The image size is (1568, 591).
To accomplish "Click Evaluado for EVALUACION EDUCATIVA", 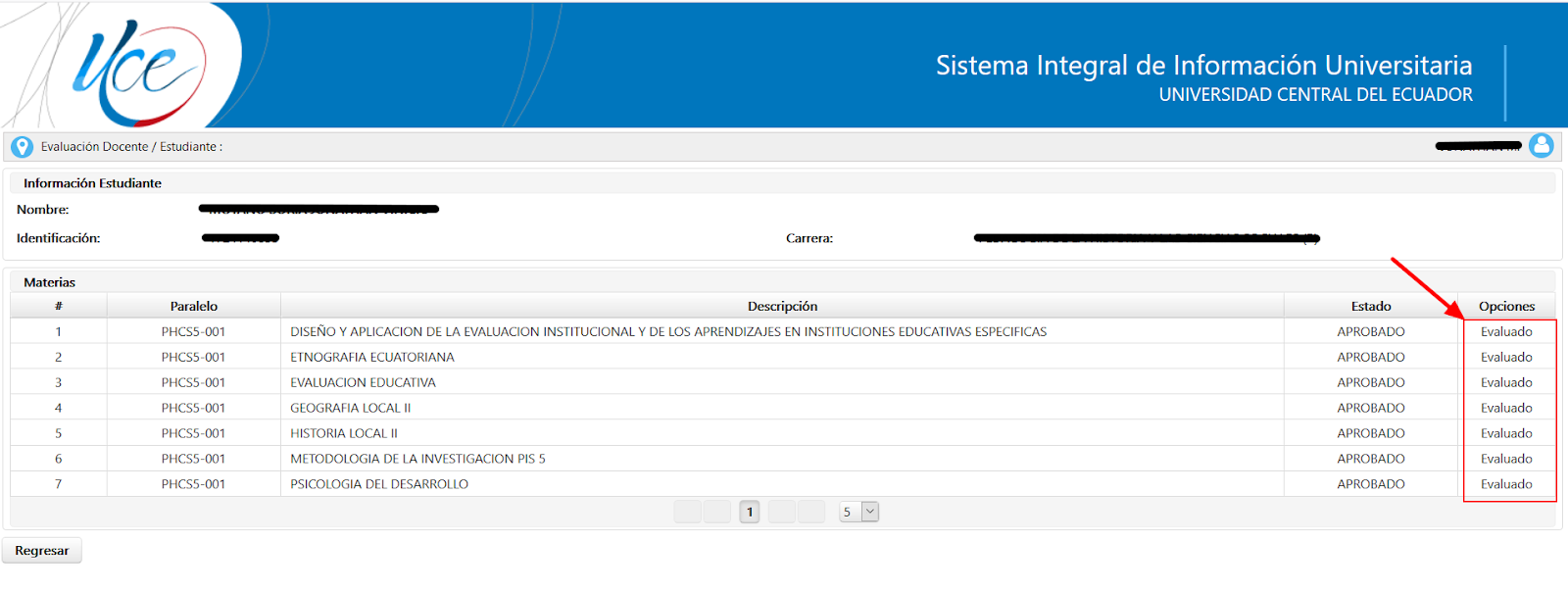I will (1506, 382).
